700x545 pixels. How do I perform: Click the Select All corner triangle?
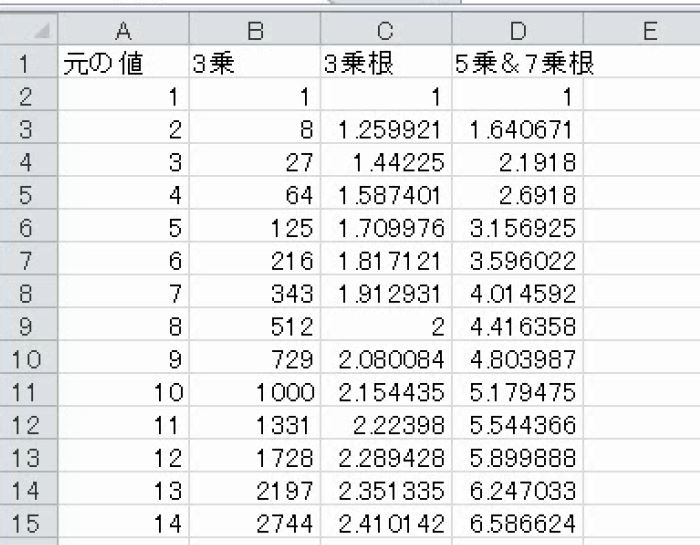(x=41, y=31)
